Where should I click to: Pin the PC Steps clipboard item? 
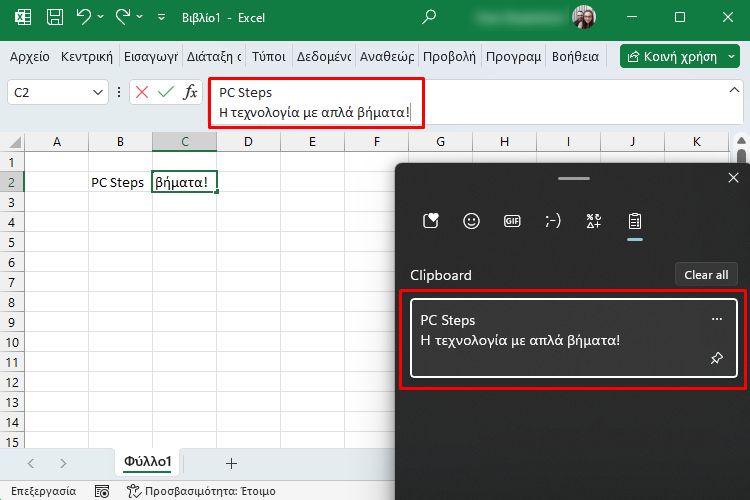717,358
